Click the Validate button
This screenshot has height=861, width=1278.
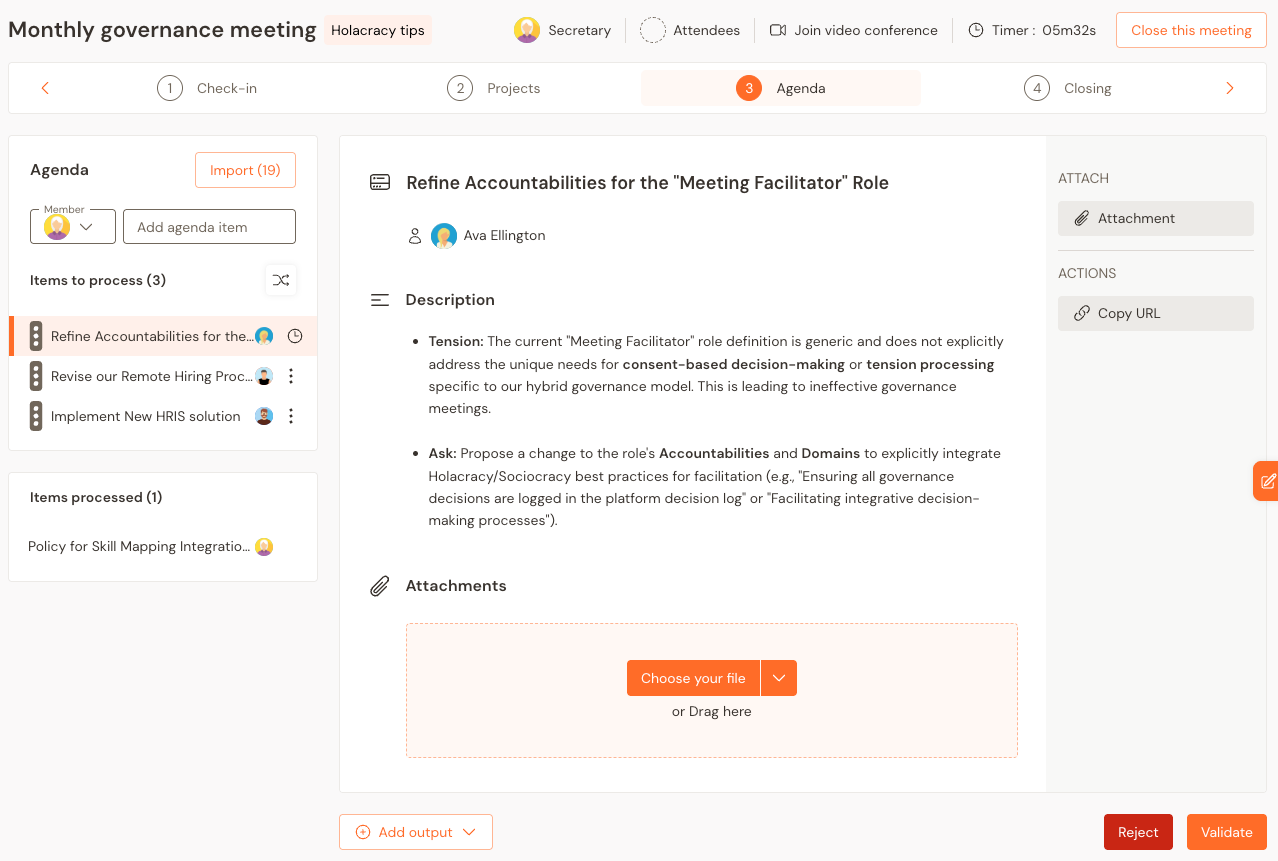click(x=1226, y=831)
